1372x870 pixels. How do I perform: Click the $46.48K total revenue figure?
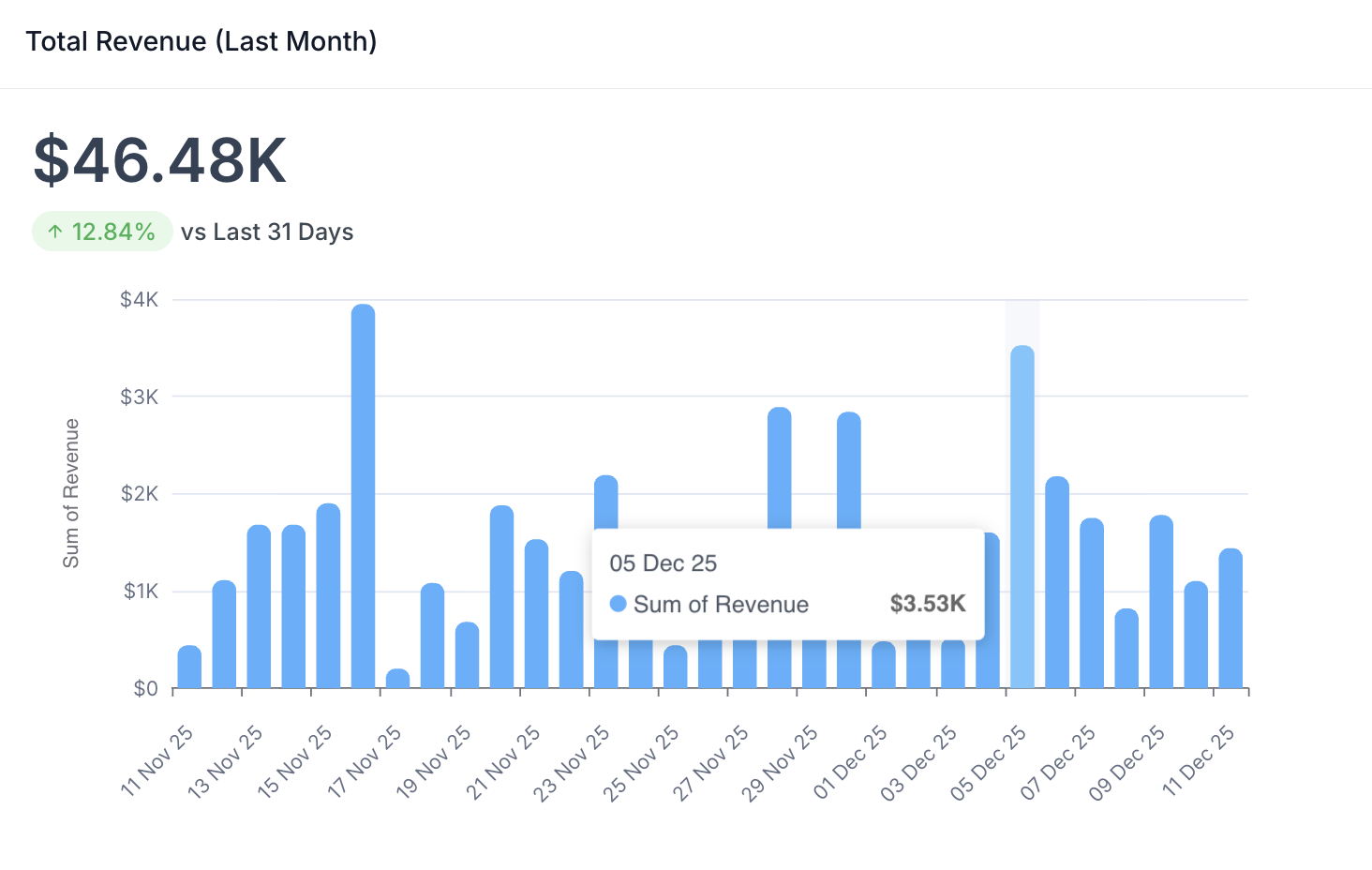click(x=159, y=160)
